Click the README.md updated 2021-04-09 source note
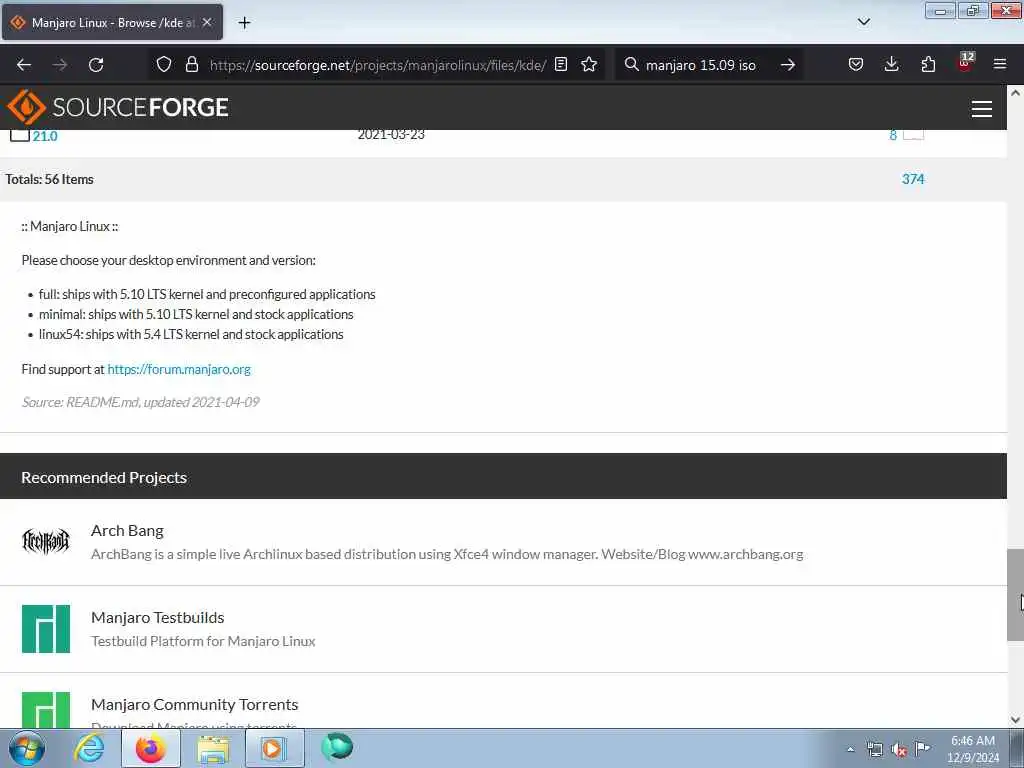Image resolution: width=1024 pixels, height=768 pixels. tap(140, 402)
